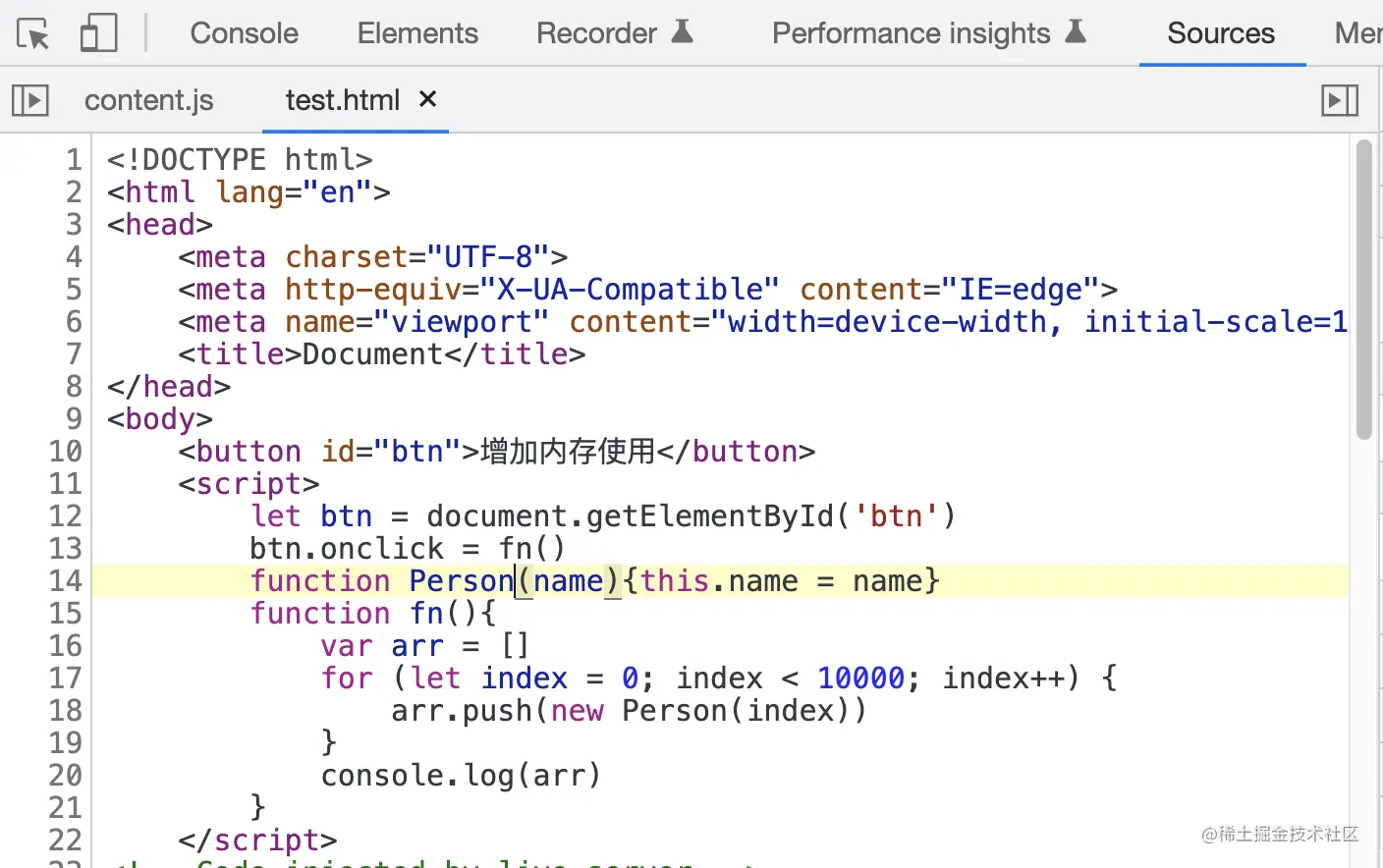Switch to the content.js file tab
Image resolution: width=1383 pixels, height=868 pixels.
click(148, 100)
